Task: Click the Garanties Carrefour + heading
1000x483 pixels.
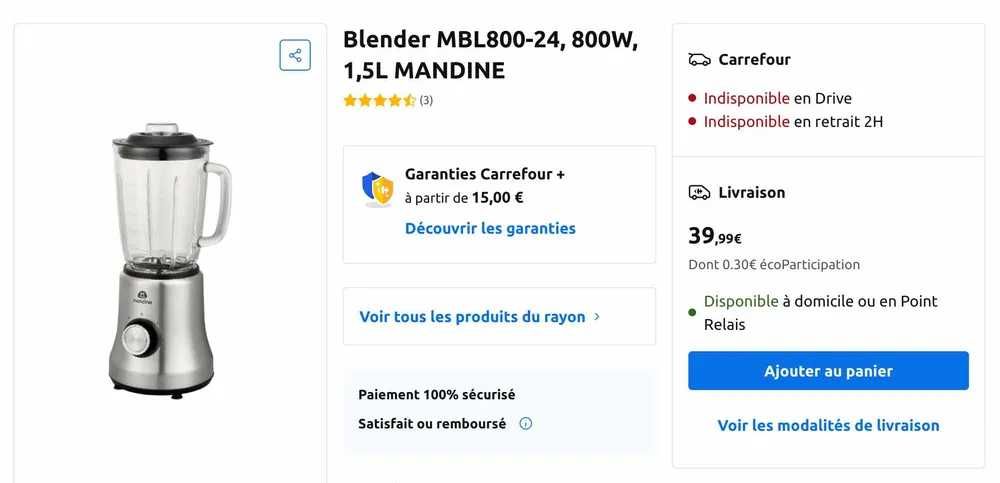Action: tap(485, 174)
